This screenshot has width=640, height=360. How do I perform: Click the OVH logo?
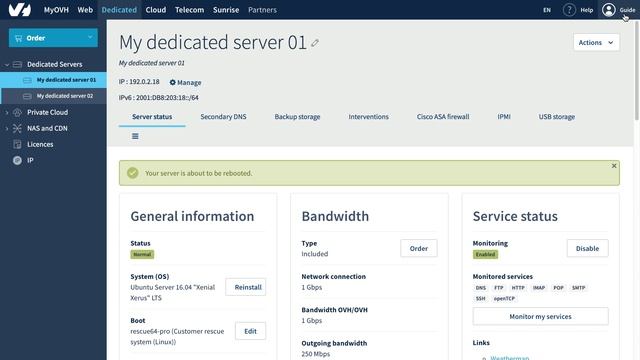point(20,10)
